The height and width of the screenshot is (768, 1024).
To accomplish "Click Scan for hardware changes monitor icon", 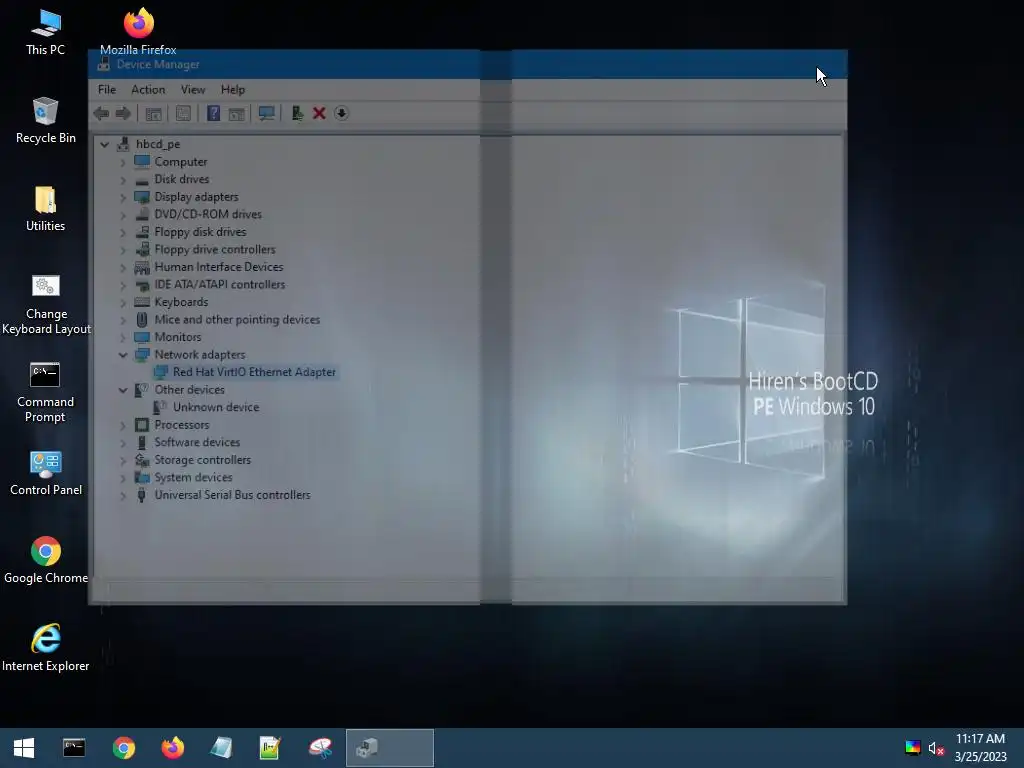I will (266, 114).
